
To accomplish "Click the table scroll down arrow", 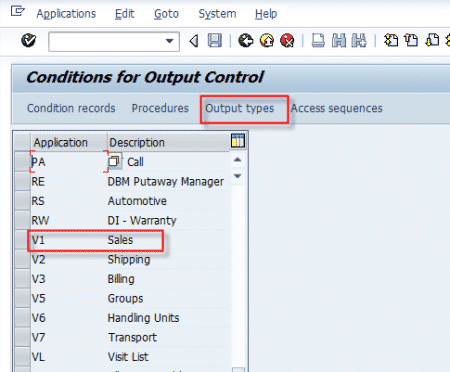I will [x=237, y=176].
